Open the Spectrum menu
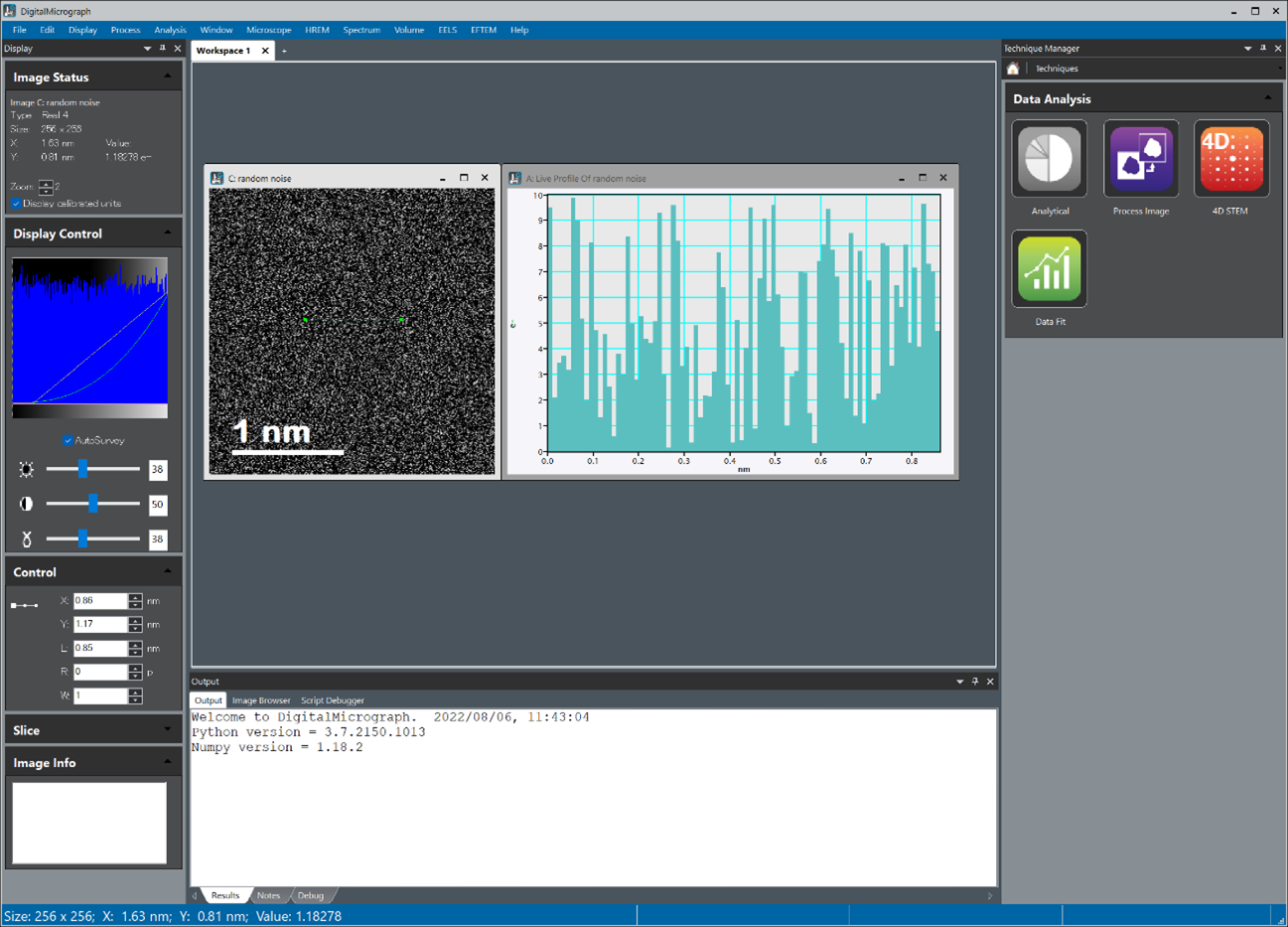 pyautogui.click(x=361, y=30)
